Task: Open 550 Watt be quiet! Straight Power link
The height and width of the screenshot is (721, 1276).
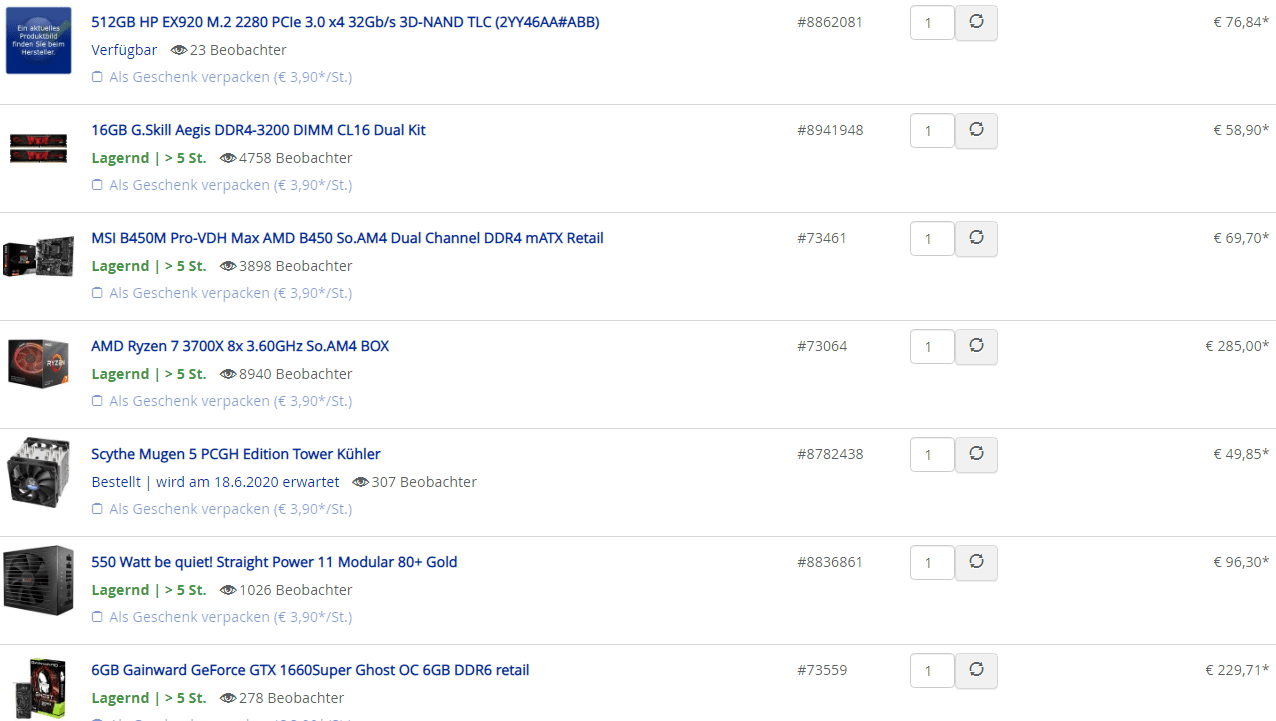Action: [274, 562]
